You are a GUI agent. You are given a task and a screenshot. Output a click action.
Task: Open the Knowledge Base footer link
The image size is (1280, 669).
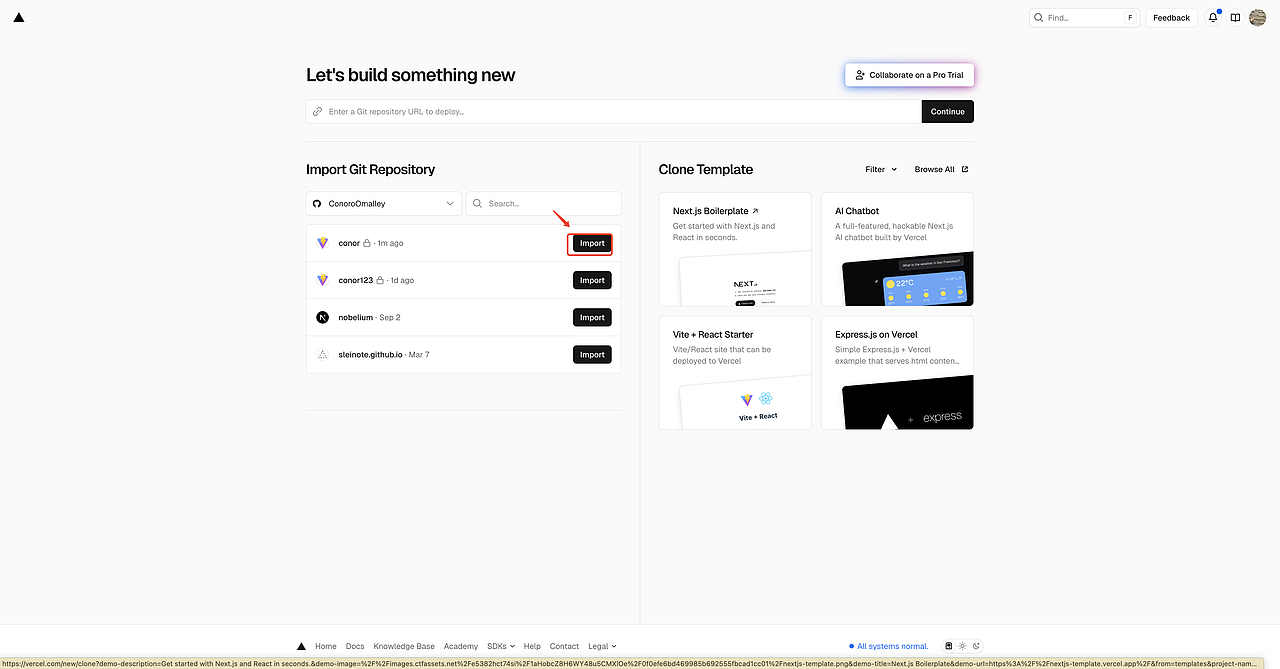[x=404, y=646]
